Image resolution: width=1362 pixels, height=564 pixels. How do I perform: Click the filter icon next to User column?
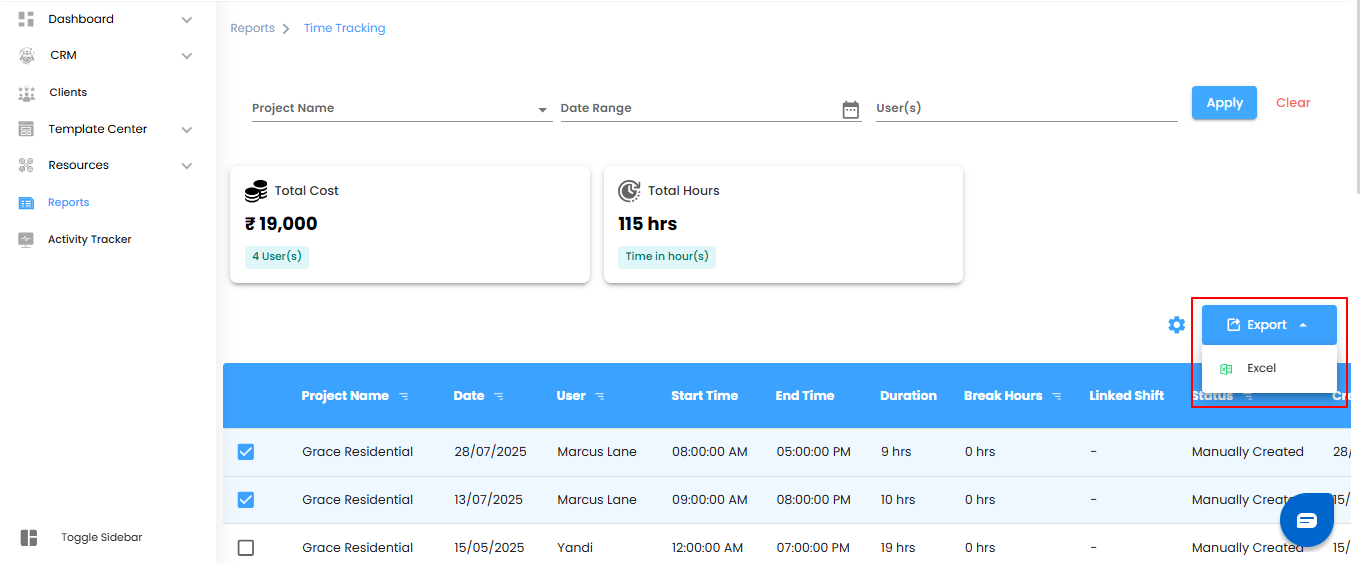[x=600, y=397]
